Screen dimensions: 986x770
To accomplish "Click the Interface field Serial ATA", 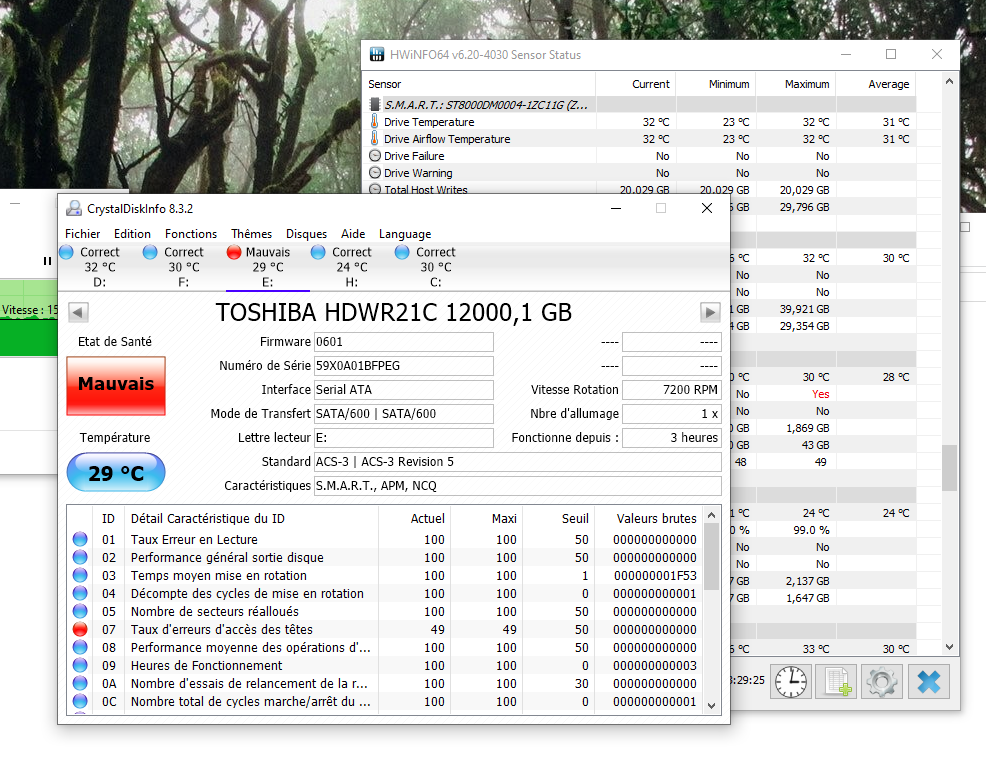I will (404, 390).
